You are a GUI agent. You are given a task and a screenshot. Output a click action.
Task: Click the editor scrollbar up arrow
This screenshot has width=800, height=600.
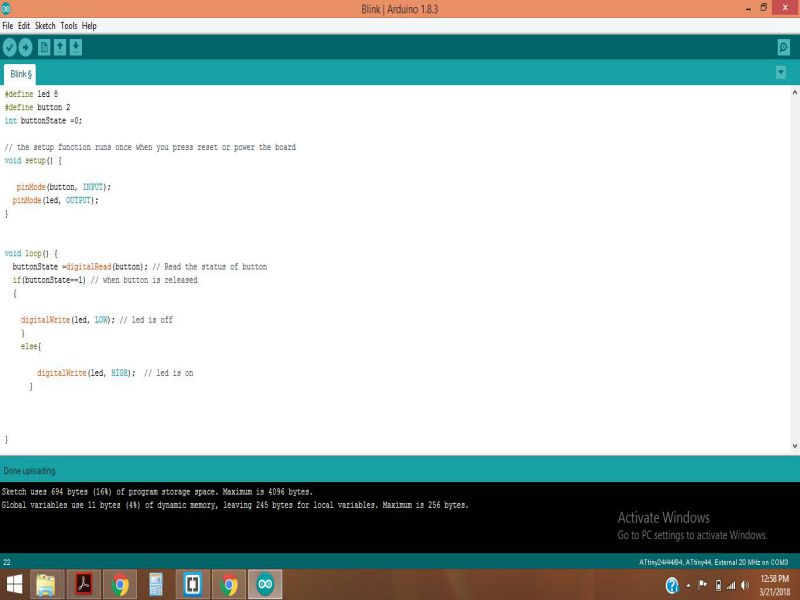(794, 93)
